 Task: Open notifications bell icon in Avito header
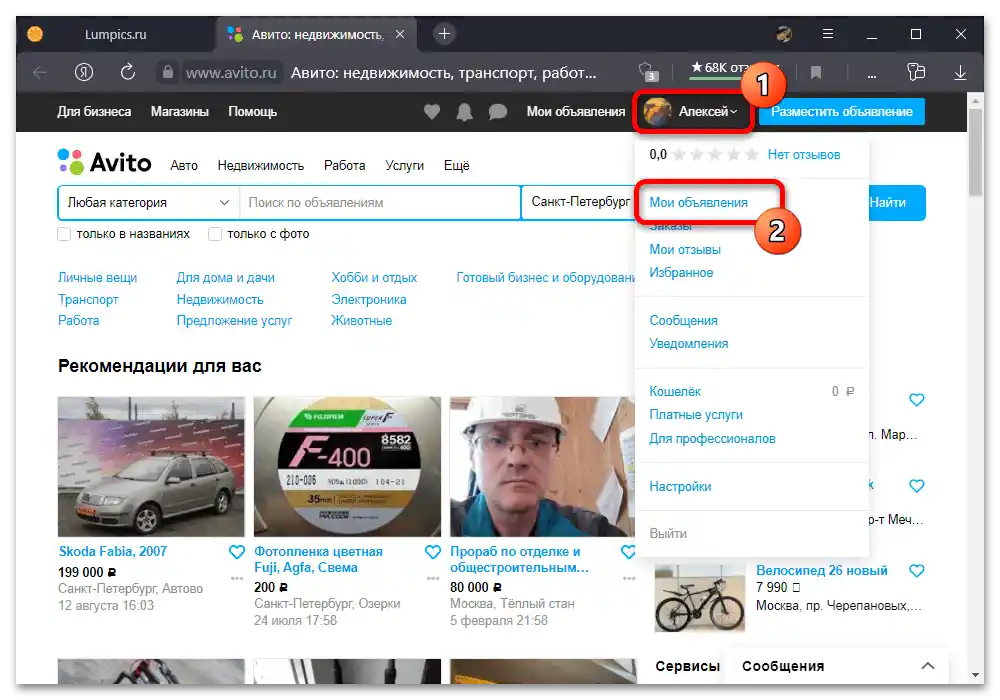coord(464,112)
